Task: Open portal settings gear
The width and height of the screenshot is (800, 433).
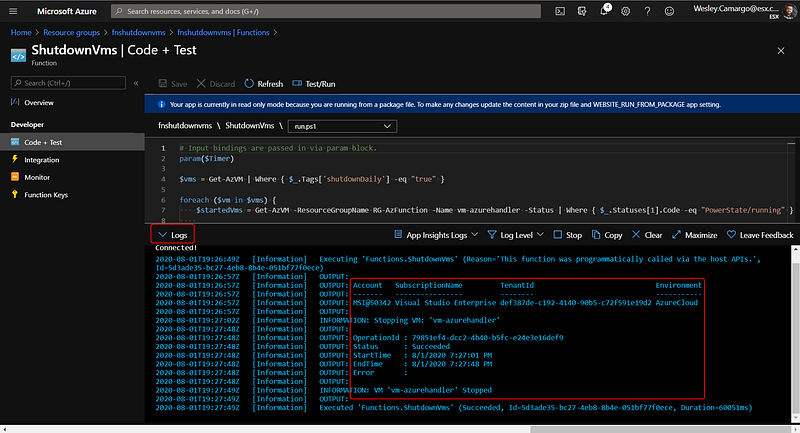Action: pos(626,11)
